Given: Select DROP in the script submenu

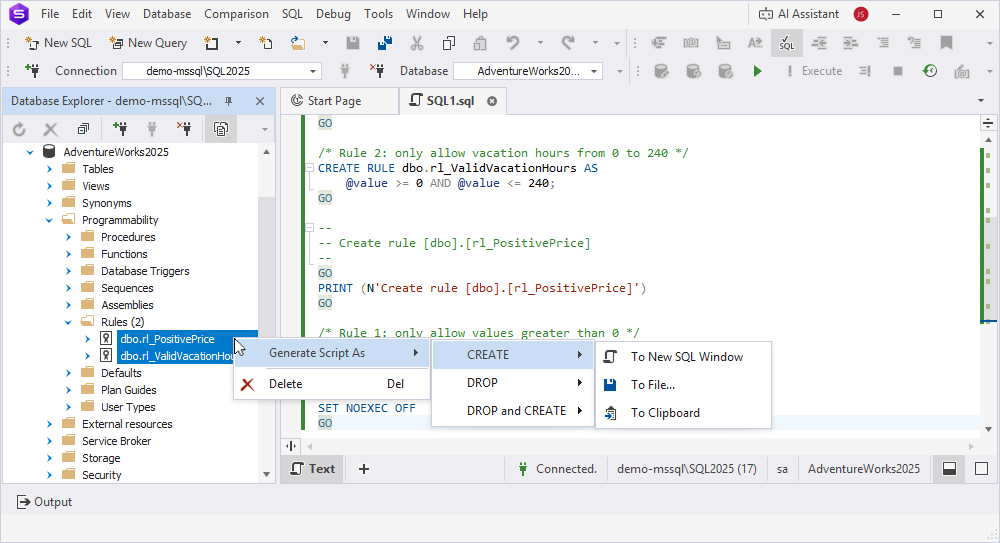Looking at the screenshot, I should click(x=513, y=383).
